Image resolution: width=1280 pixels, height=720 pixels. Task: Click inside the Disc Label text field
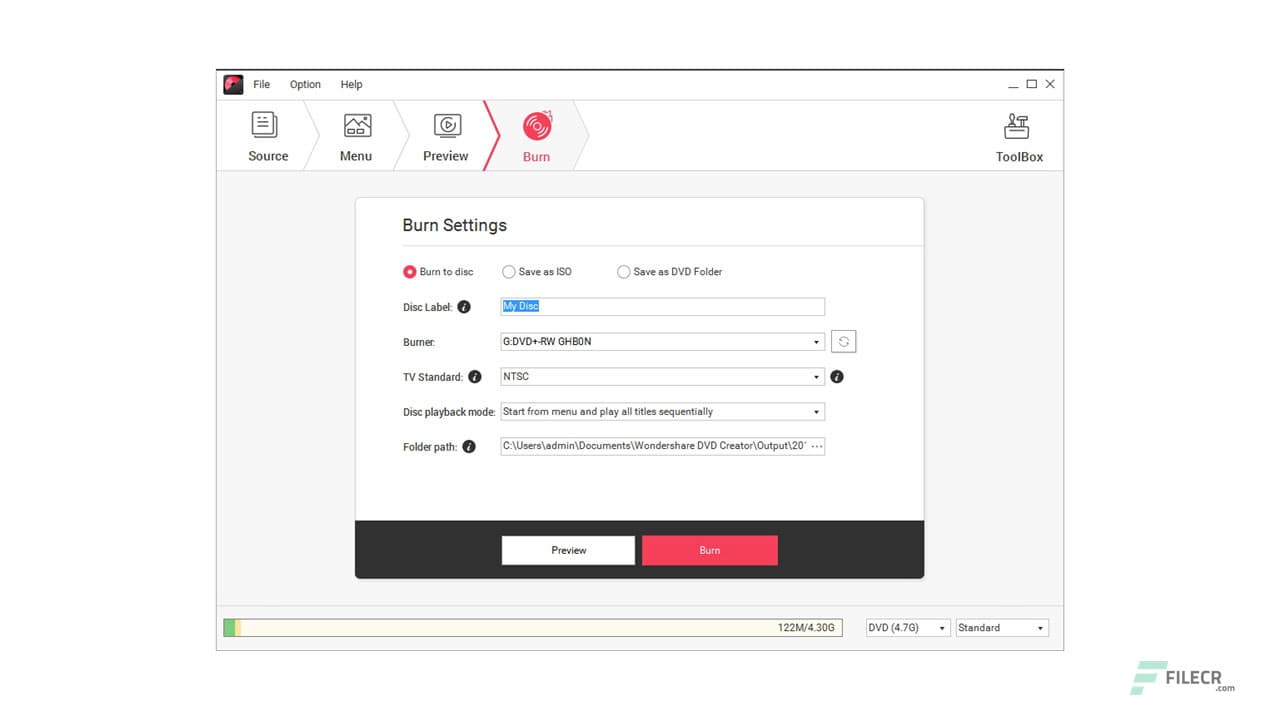662,306
